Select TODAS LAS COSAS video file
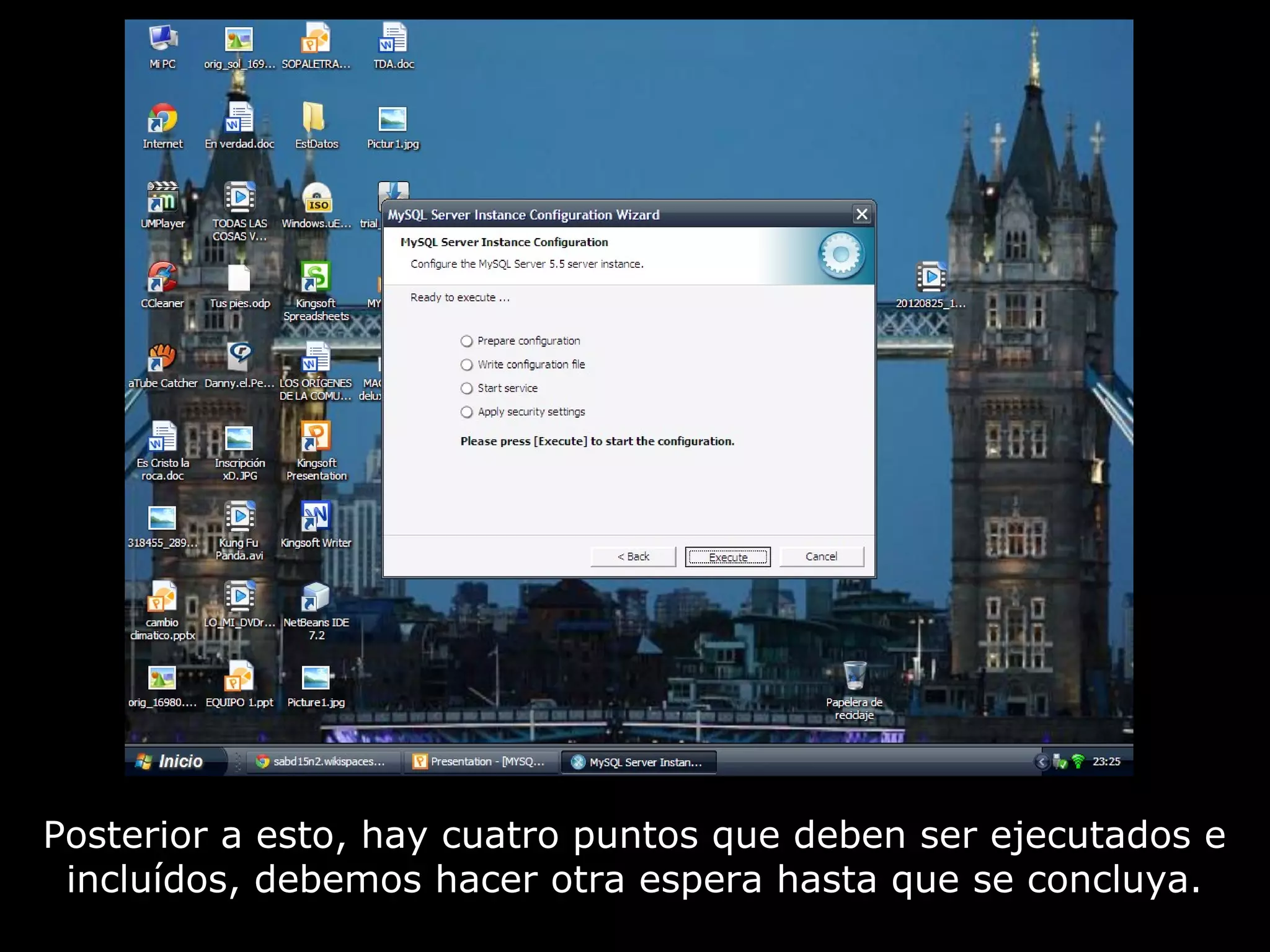Image resolution: width=1270 pixels, height=952 pixels. coord(239,198)
